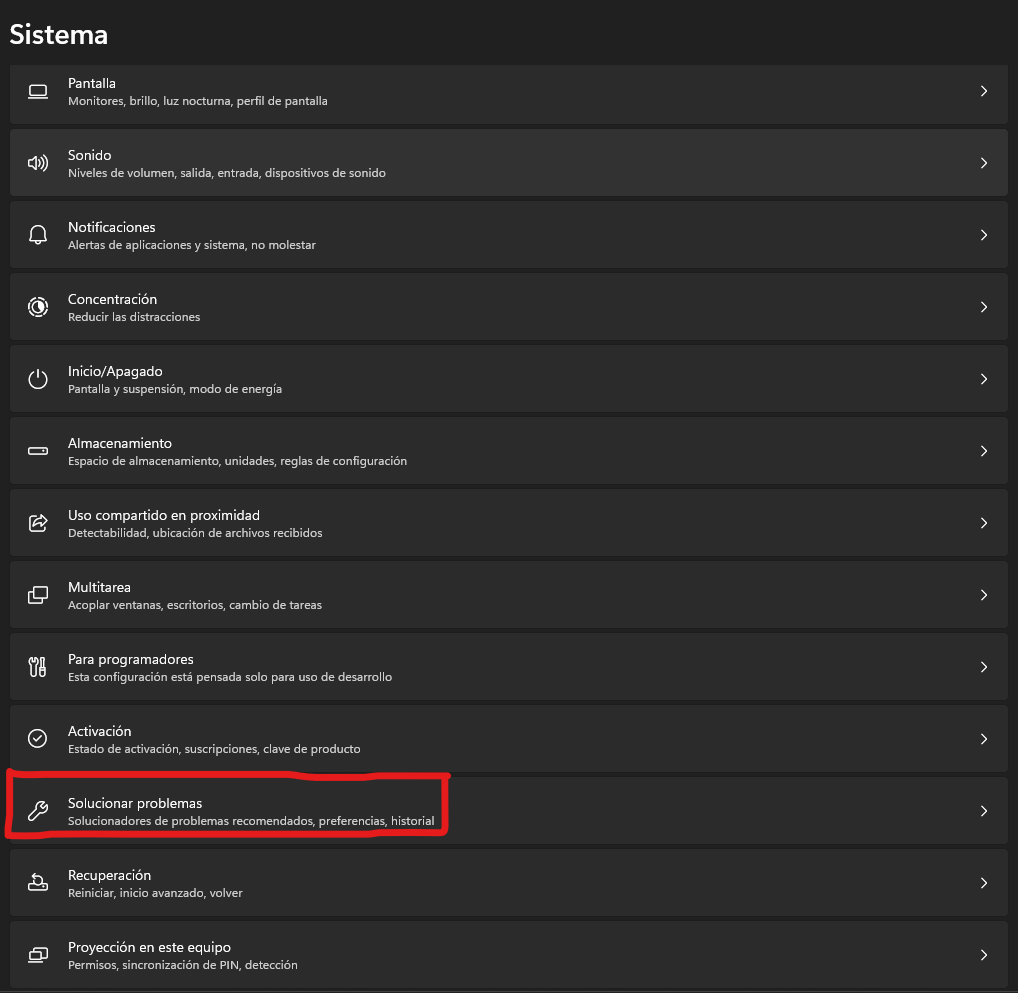Click the Activación checkmark icon

point(38,738)
